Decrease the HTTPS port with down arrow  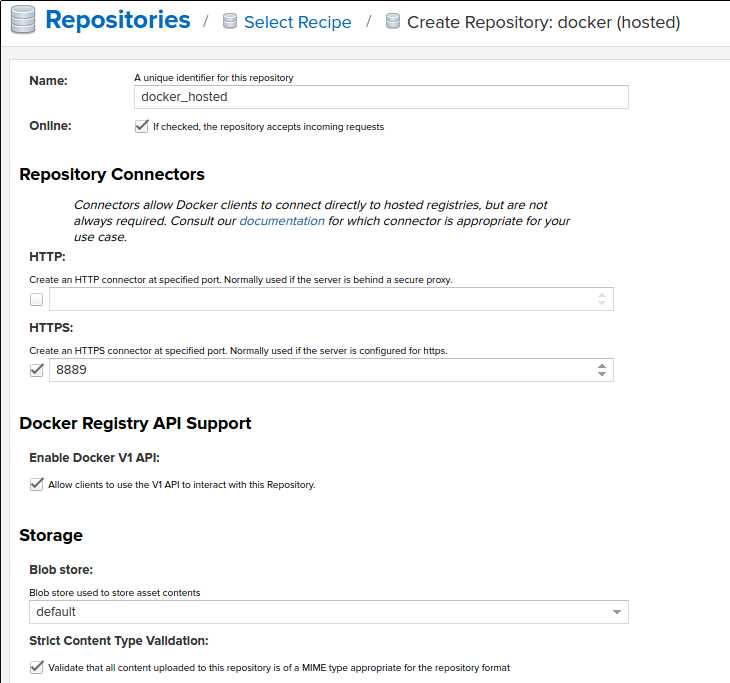(x=601, y=375)
